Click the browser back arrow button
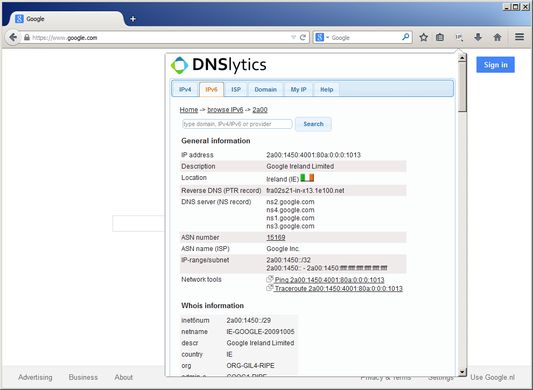 (13, 37)
